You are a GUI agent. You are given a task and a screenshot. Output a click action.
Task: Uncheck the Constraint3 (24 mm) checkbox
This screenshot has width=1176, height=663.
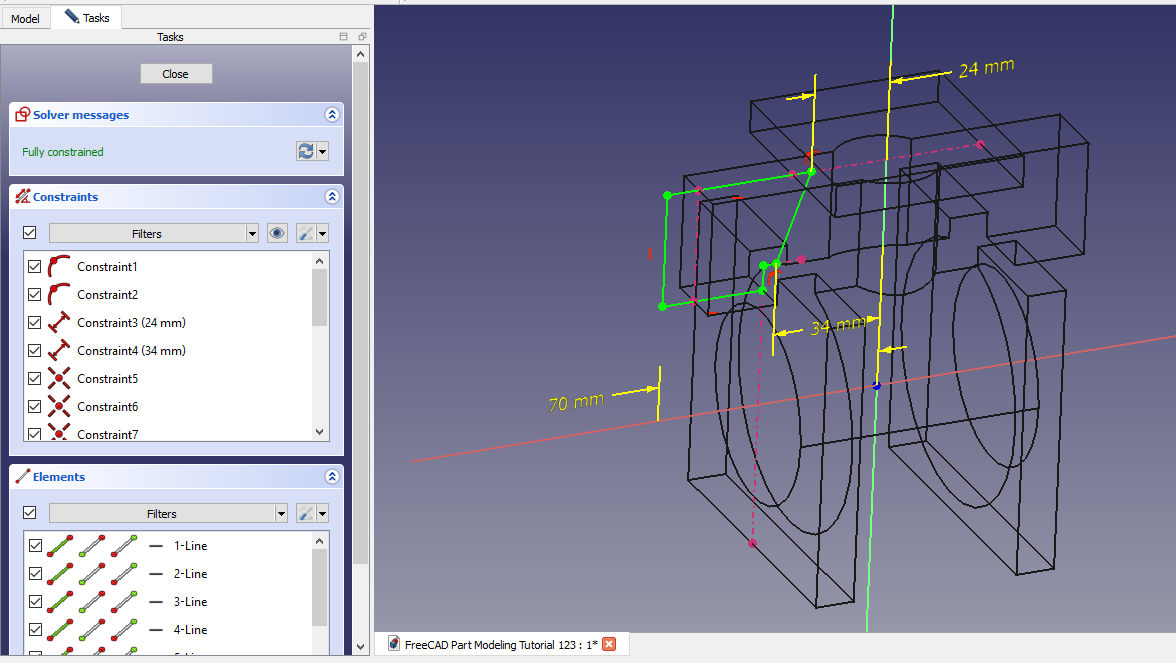(x=35, y=323)
